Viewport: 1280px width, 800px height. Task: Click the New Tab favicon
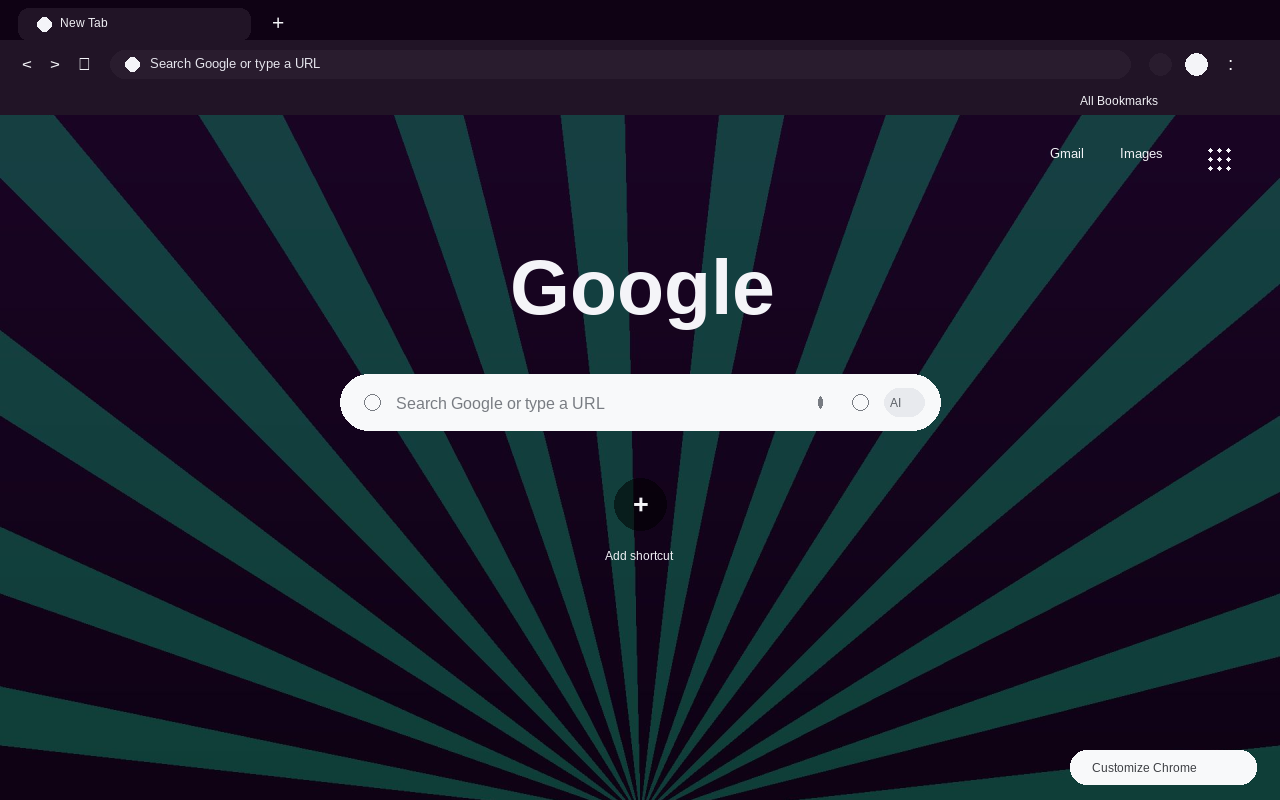click(x=44, y=24)
